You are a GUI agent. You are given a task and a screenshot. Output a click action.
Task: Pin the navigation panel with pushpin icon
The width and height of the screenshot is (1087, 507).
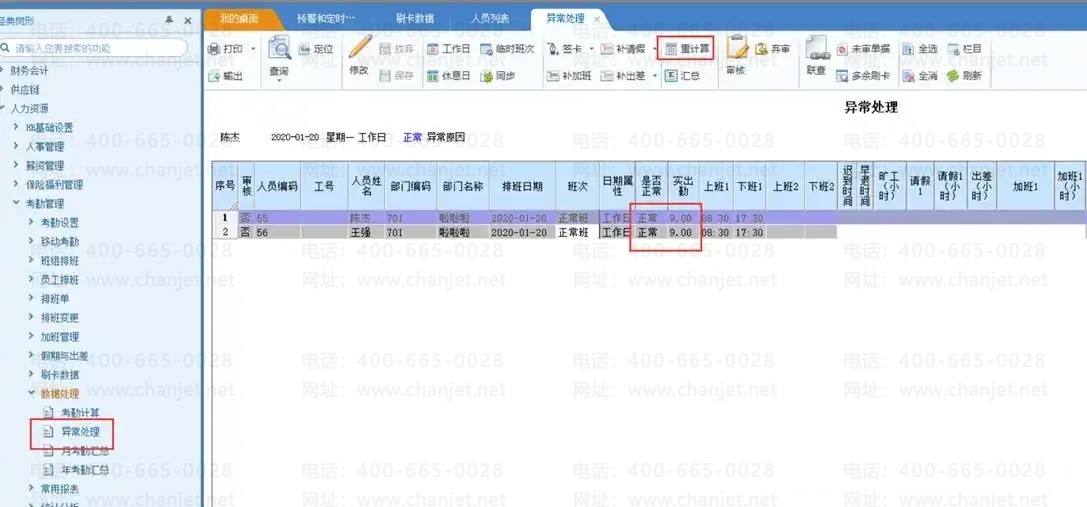click(169, 20)
